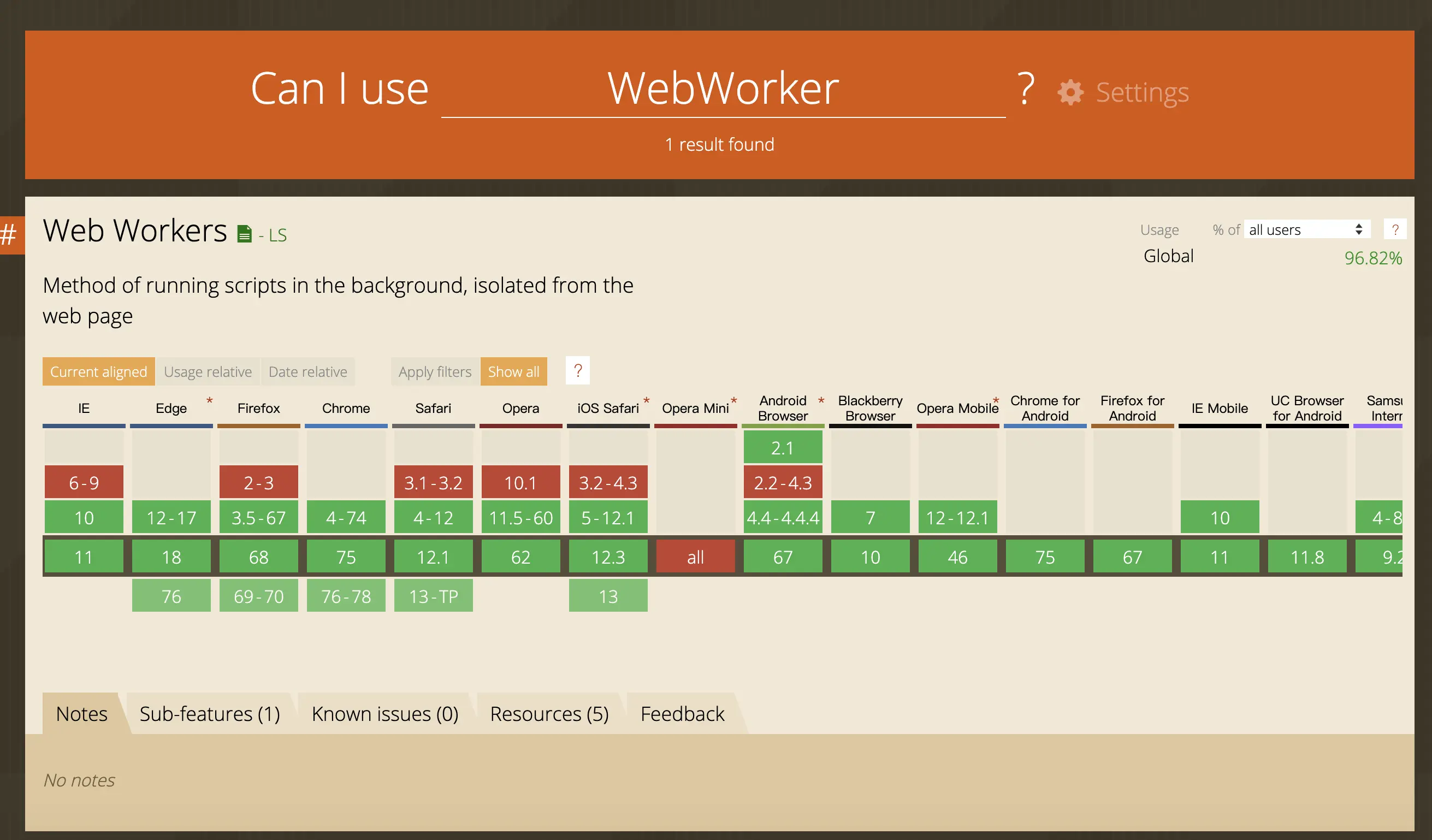This screenshot has width=1432, height=840.
Task: Switch to Usage relative view
Action: [x=208, y=372]
